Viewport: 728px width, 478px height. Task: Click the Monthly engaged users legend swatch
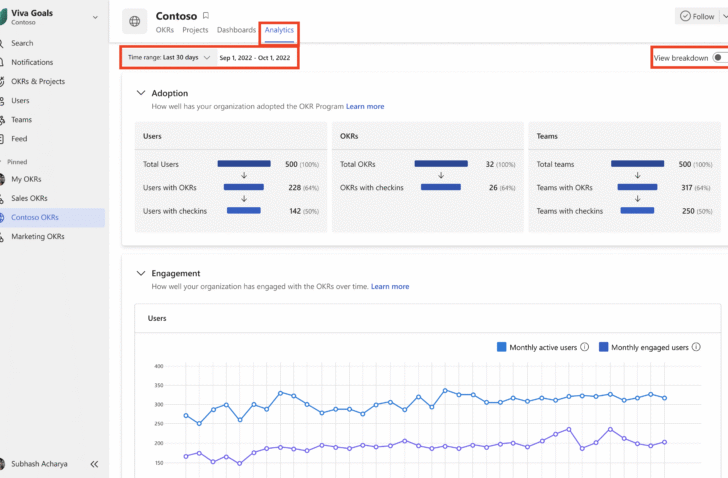[x=604, y=347]
